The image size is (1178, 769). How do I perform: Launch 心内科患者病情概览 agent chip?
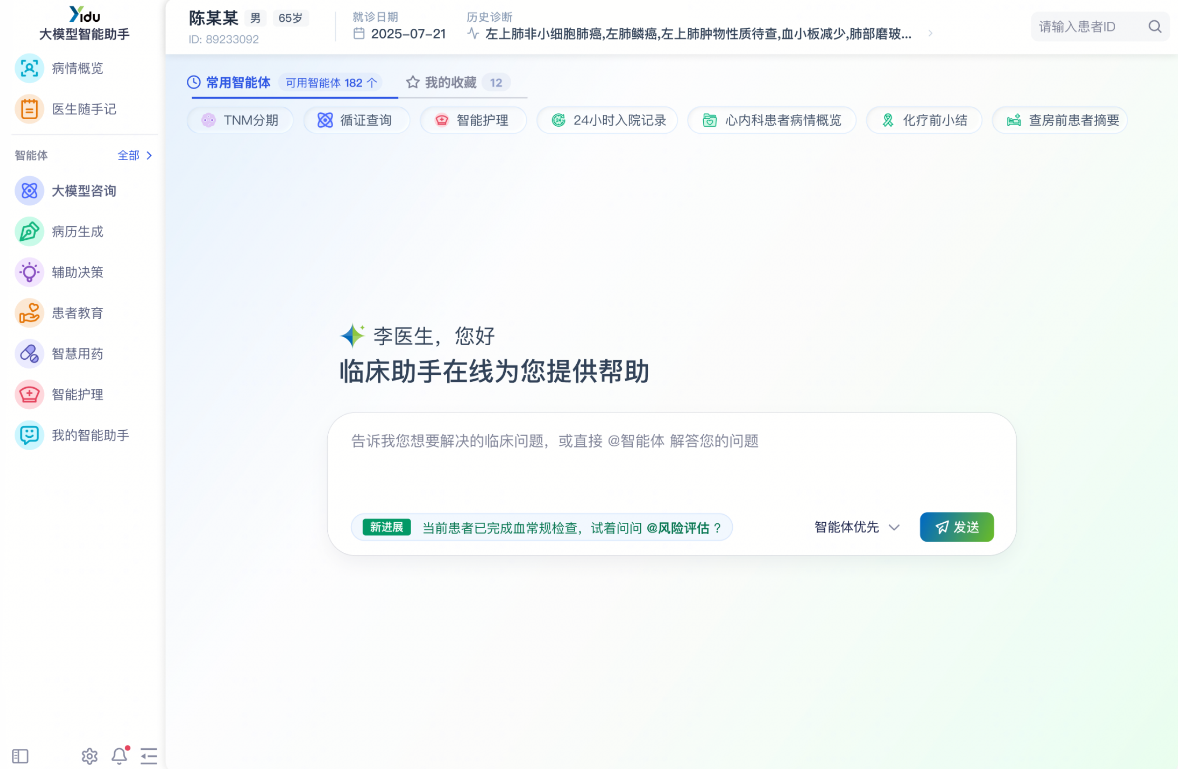coord(772,120)
